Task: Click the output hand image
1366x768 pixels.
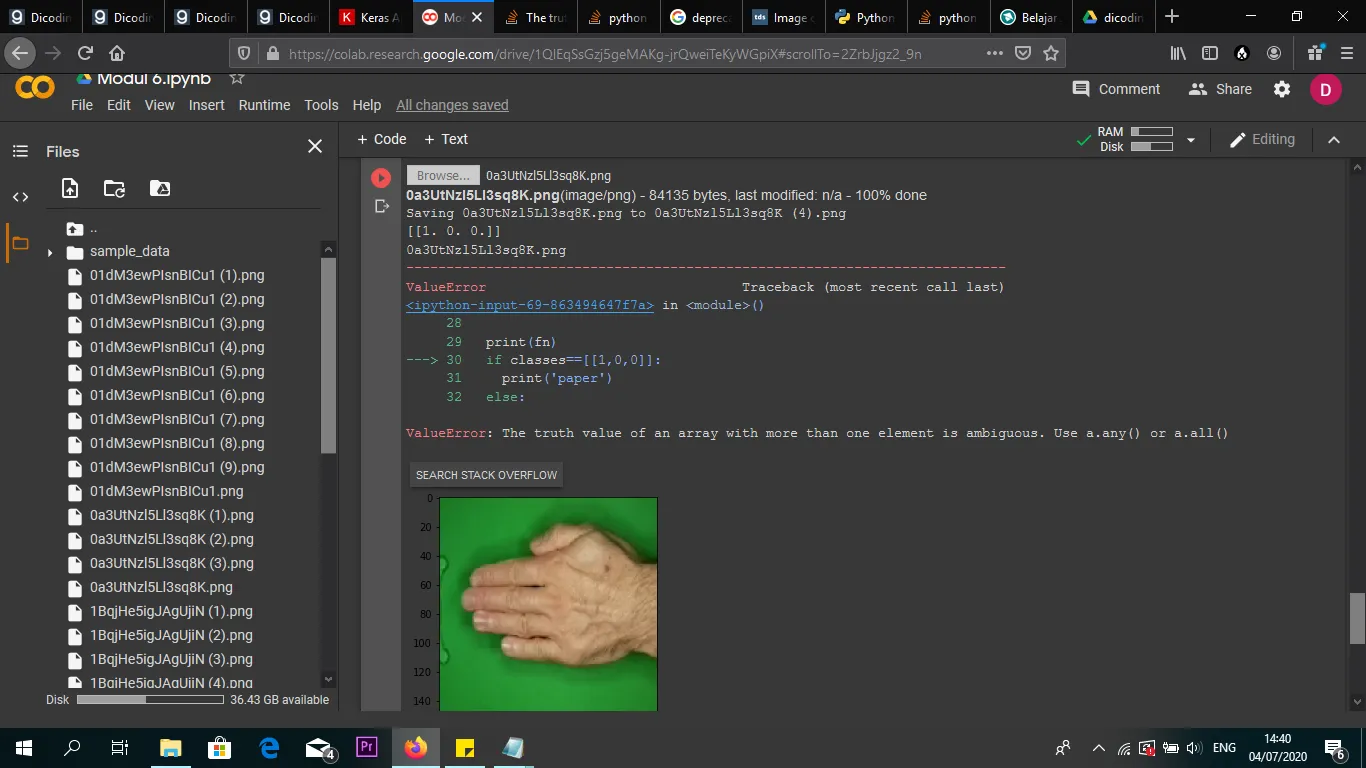Action: 548,604
